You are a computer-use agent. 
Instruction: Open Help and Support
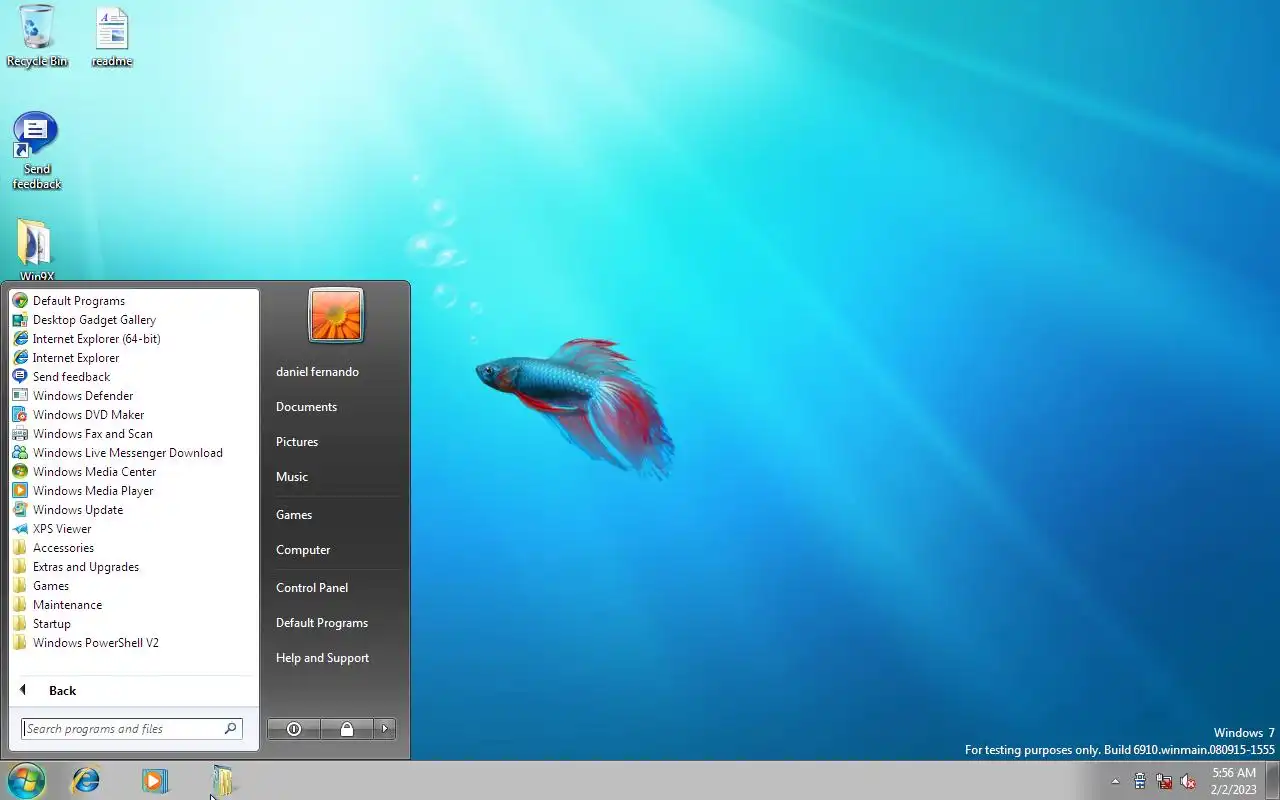pyautogui.click(x=335, y=658)
